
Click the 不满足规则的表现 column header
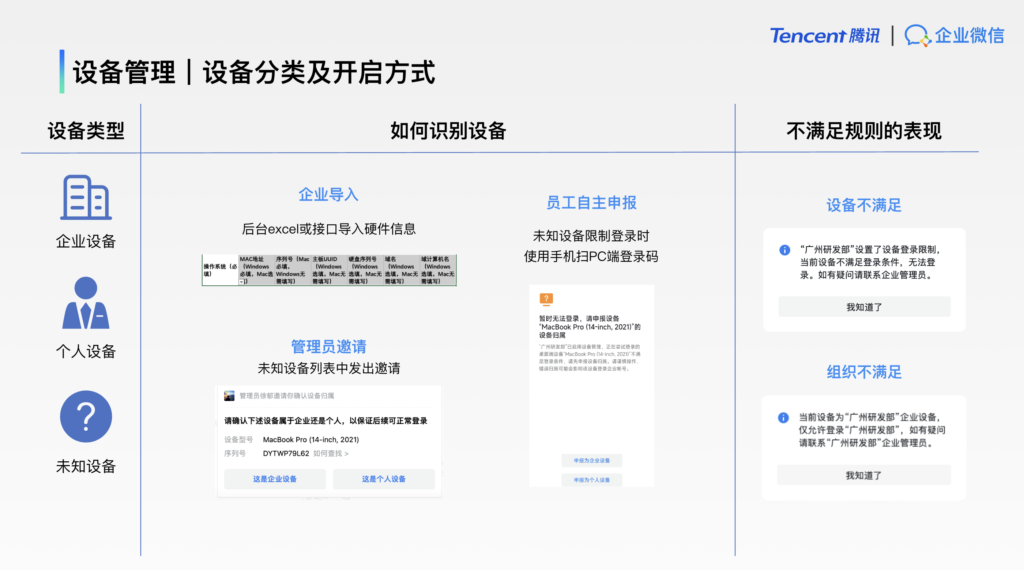(x=863, y=131)
